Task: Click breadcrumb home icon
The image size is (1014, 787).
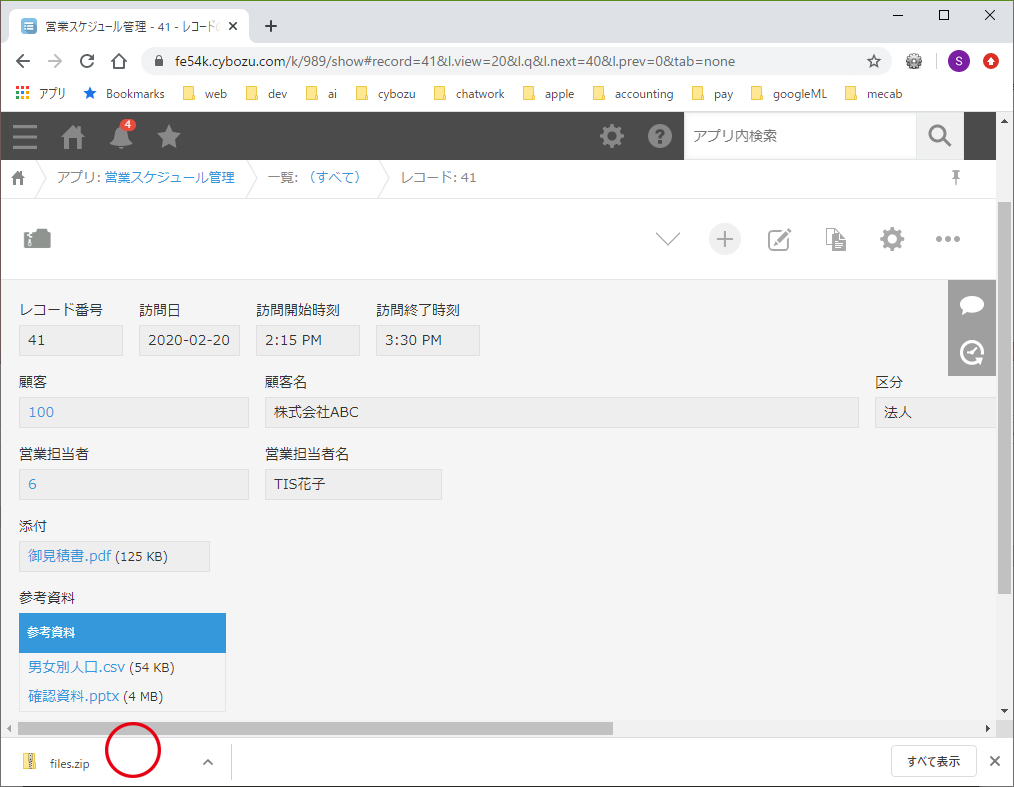Action: 18,178
